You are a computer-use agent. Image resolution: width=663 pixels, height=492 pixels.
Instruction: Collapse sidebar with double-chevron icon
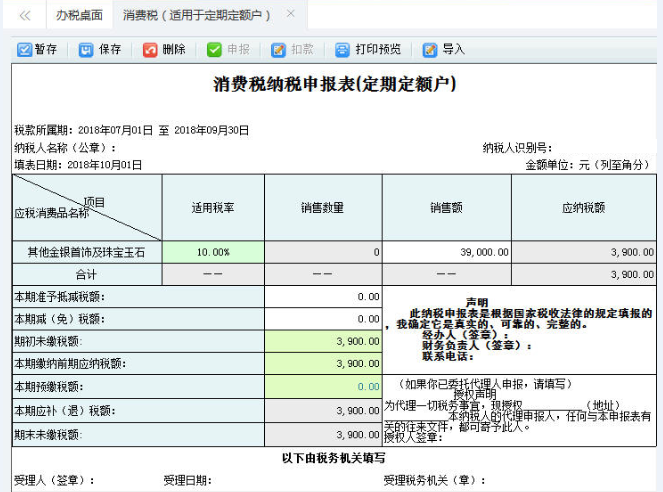(25, 15)
